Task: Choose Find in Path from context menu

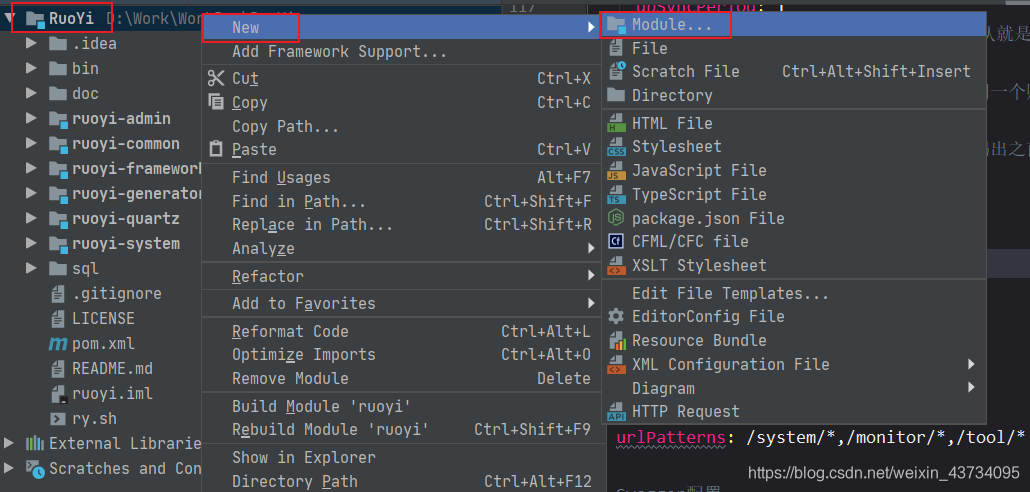Action: click(298, 201)
